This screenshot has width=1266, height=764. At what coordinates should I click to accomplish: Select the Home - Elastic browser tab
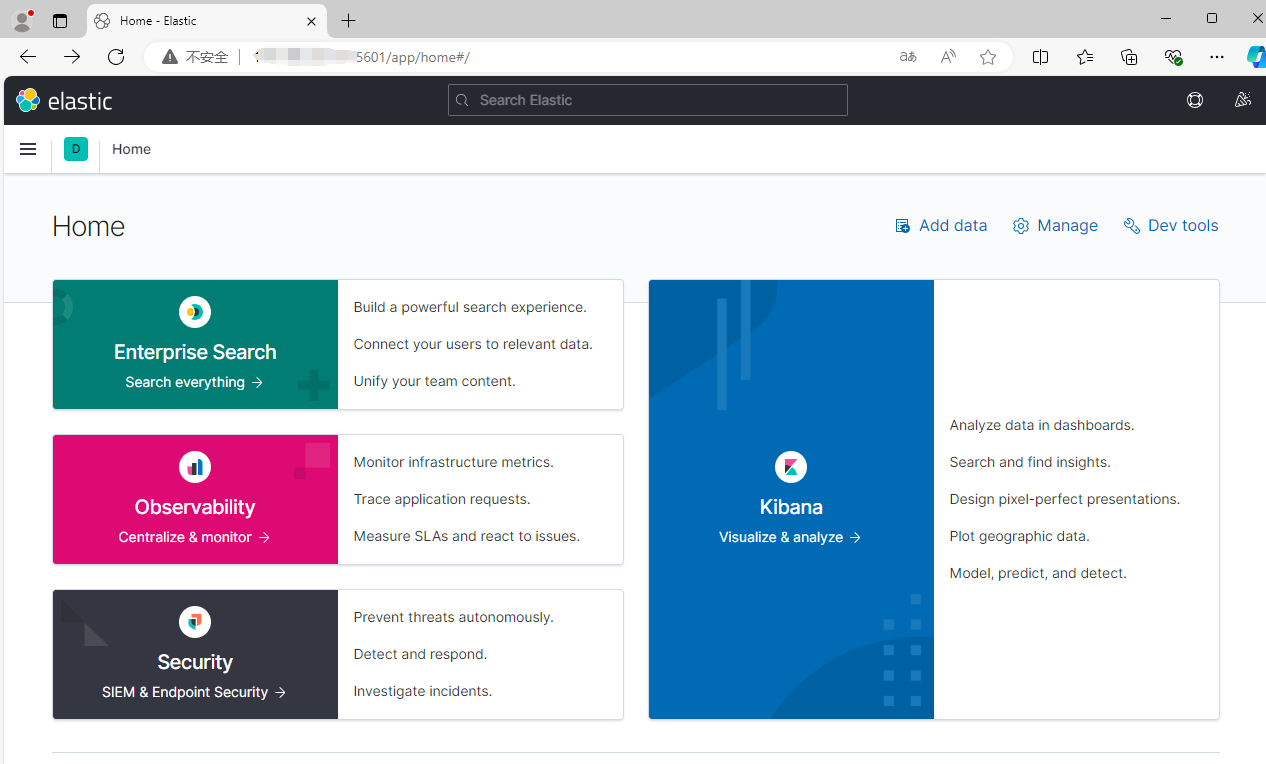click(x=207, y=21)
